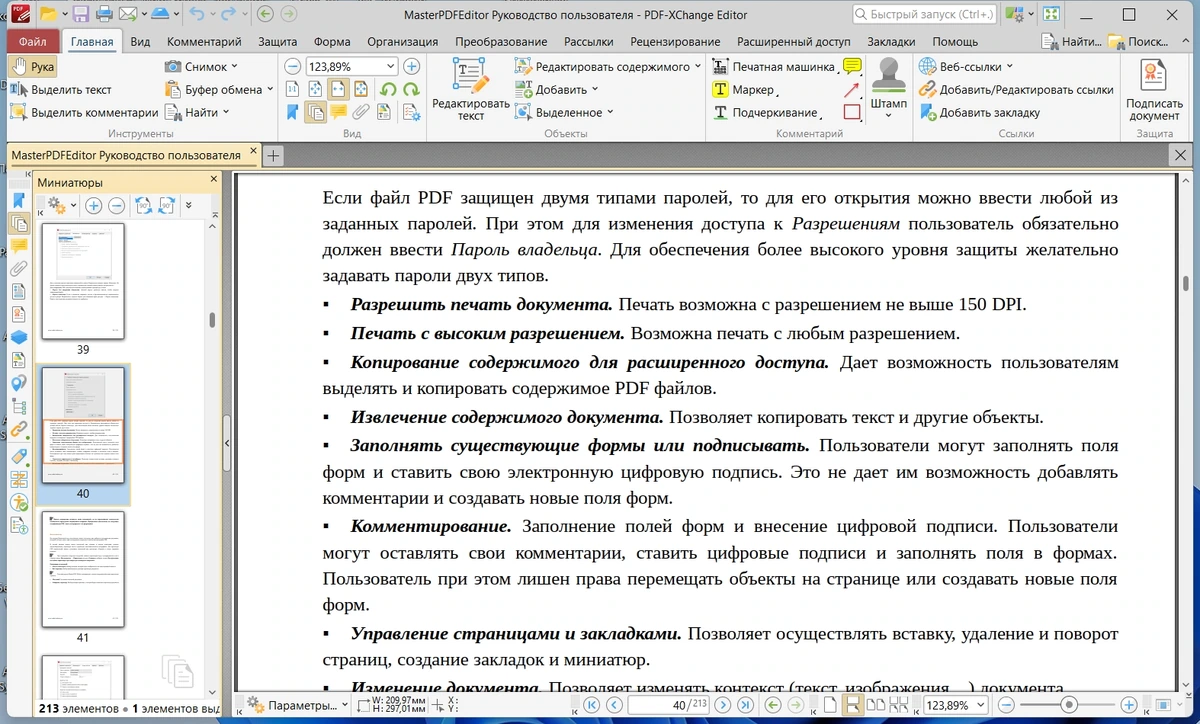This screenshot has height=724, width=1200.
Task: Select the red rectangle drawing tool
Action: point(852,112)
